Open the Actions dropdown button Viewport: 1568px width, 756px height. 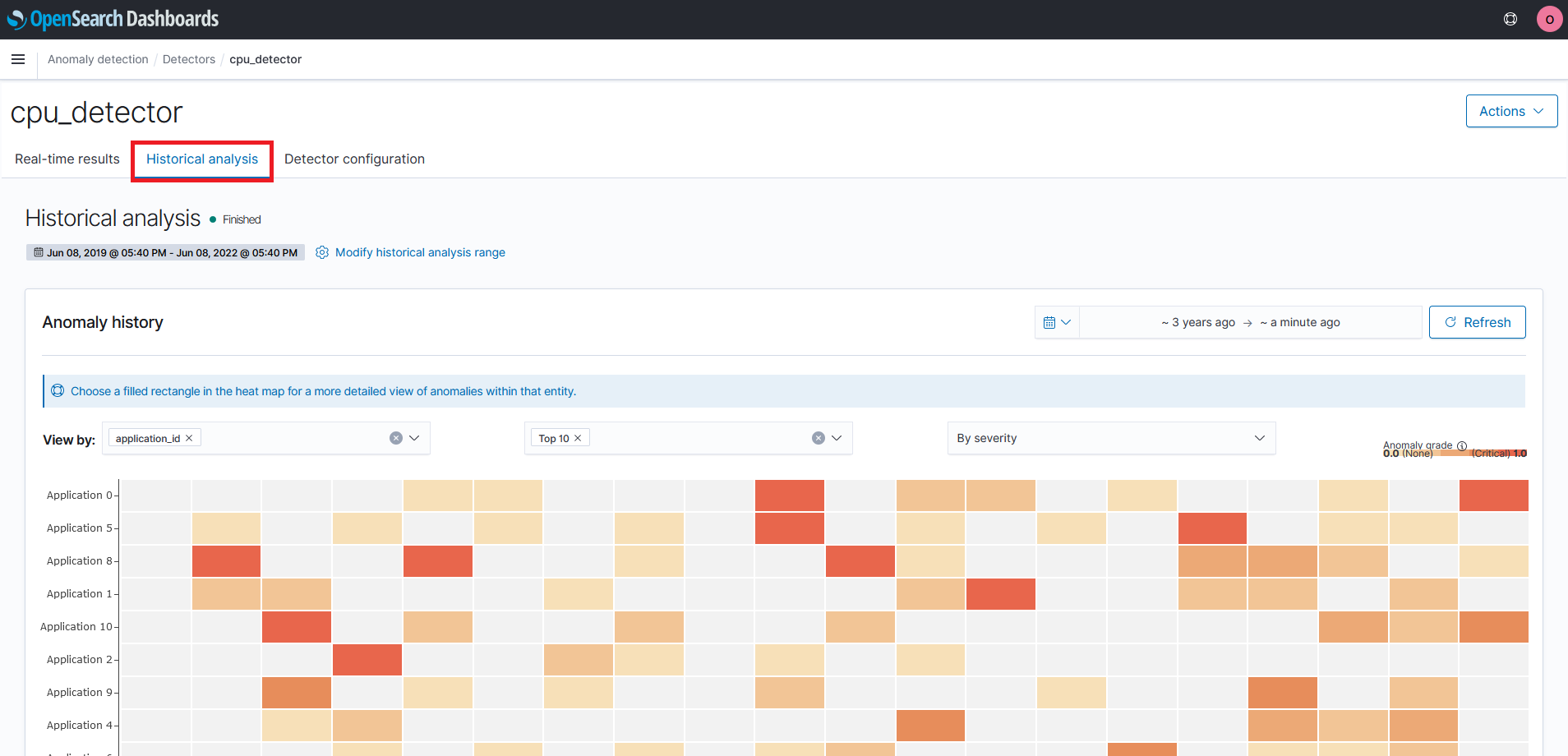1511,111
